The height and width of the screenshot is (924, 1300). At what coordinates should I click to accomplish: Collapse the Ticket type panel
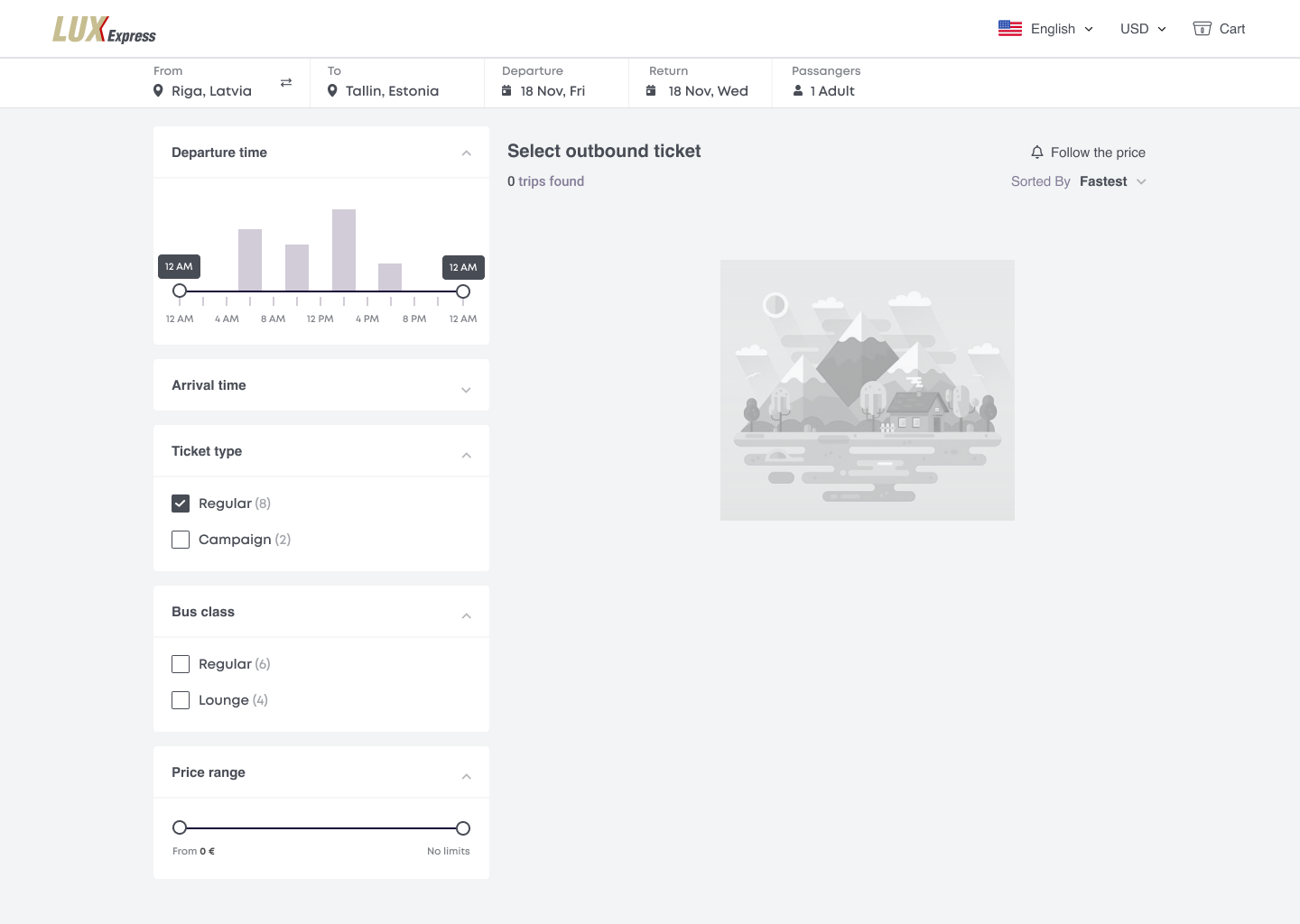pos(467,456)
